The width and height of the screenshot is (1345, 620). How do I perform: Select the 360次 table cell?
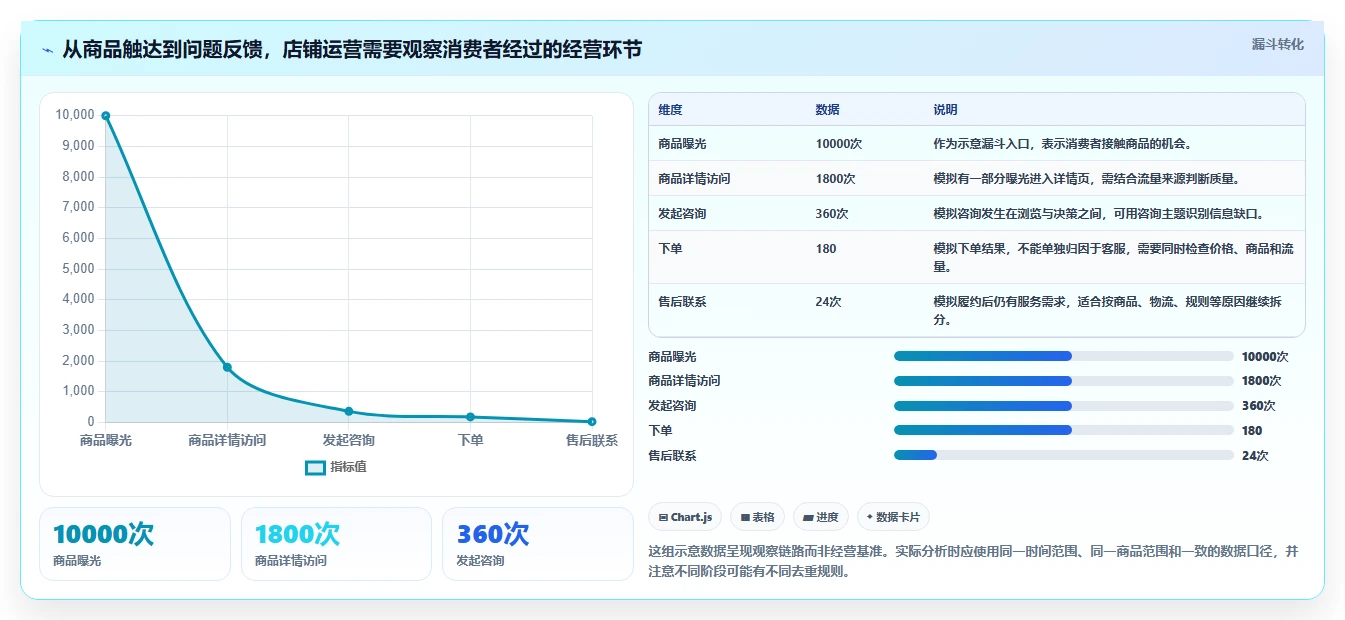click(832, 214)
